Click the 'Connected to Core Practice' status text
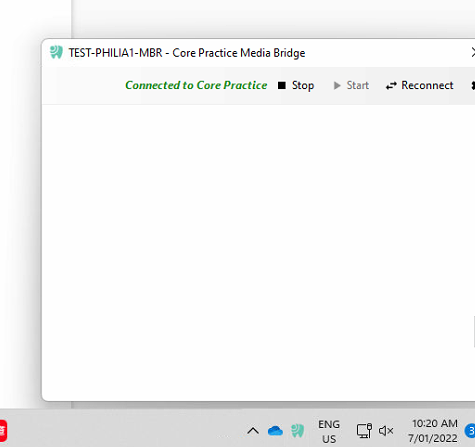The width and height of the screenshot is (475, 447). pyautogui.click(x=196, y=85)
